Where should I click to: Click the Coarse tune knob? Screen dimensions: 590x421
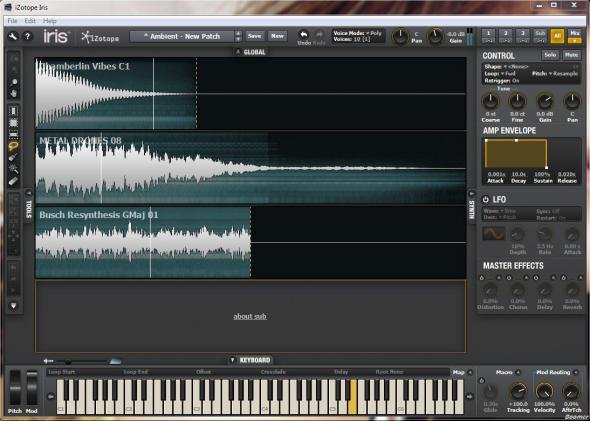pos(490,101)
